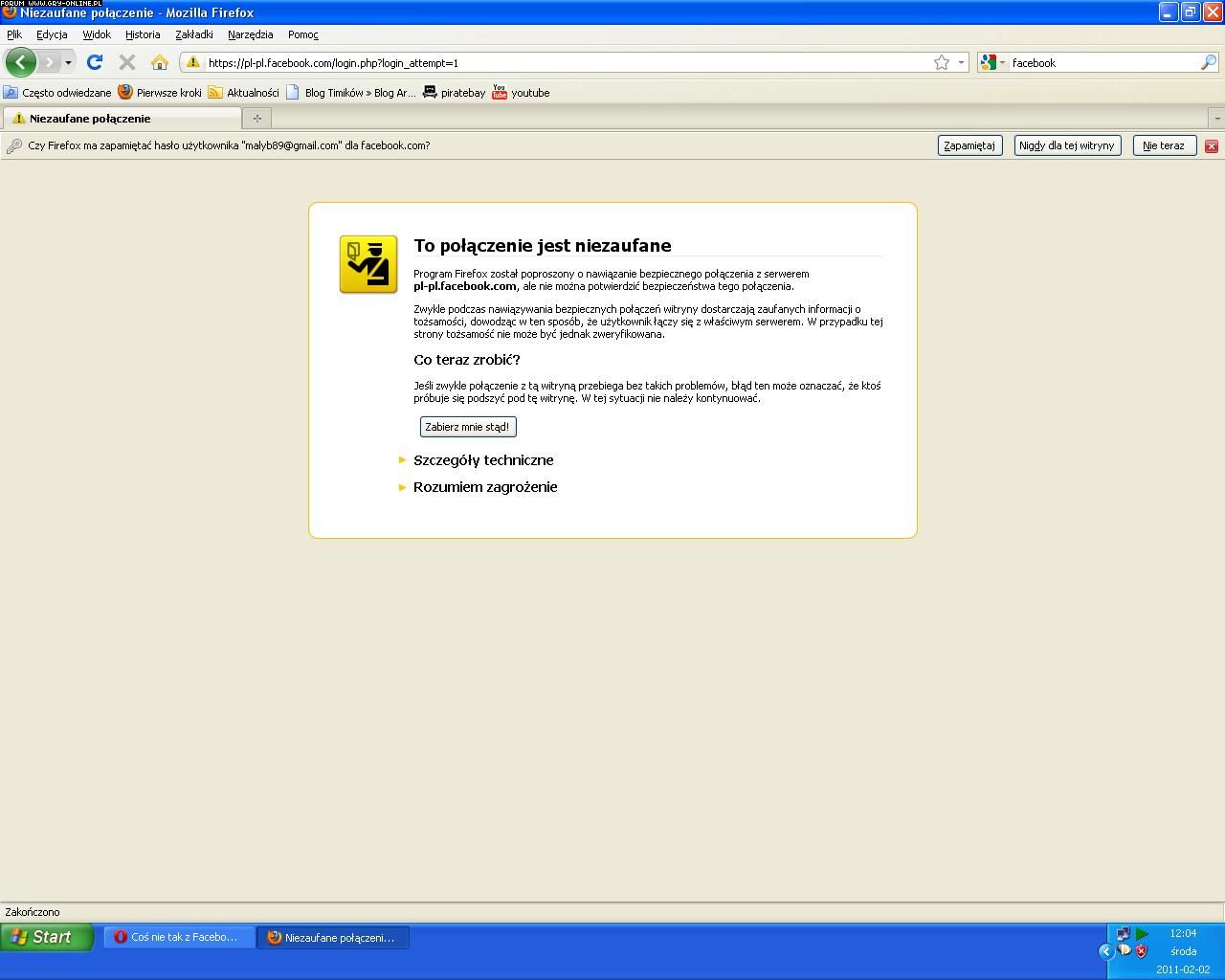This screenshot has width=1225, height=980.
Task: Click the Zabierz mnie stąd! button
Action: [467, 427]
